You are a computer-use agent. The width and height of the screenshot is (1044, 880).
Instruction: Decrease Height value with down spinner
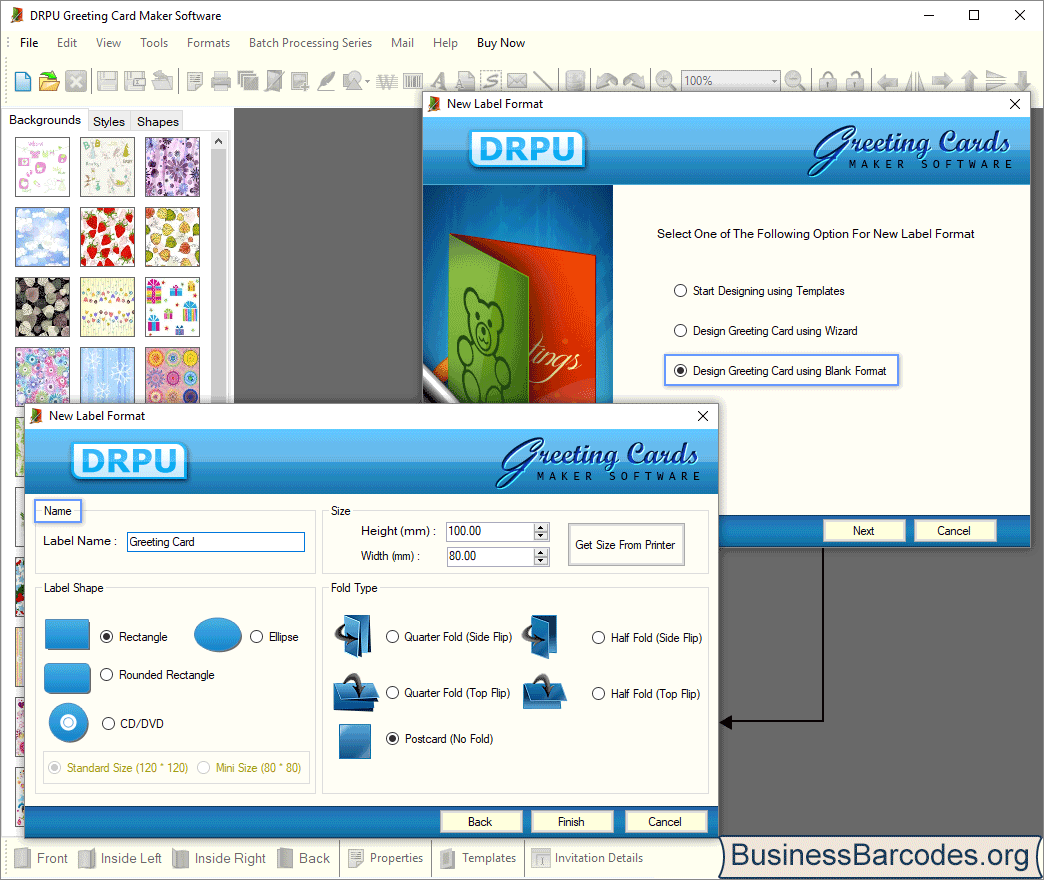pos(541,536)
